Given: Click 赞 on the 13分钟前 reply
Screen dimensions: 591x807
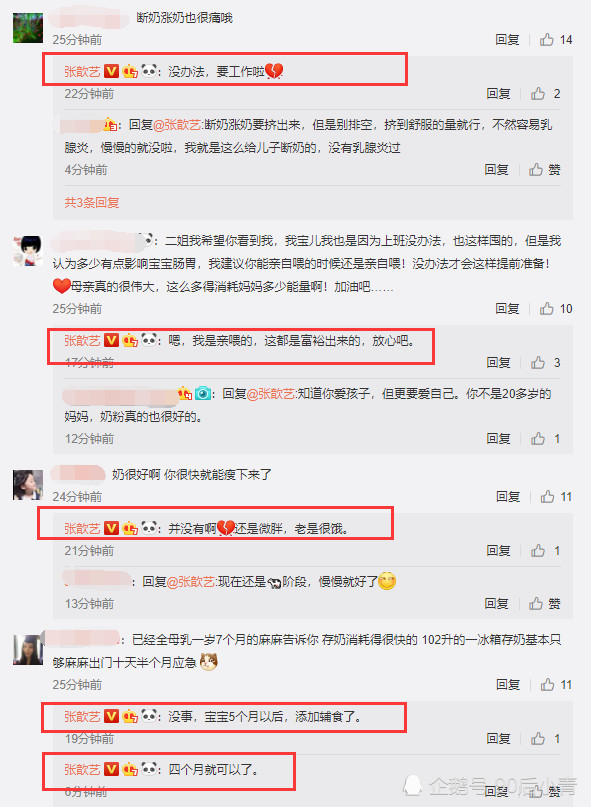Looking at the screenshot, I should [545, 604].
